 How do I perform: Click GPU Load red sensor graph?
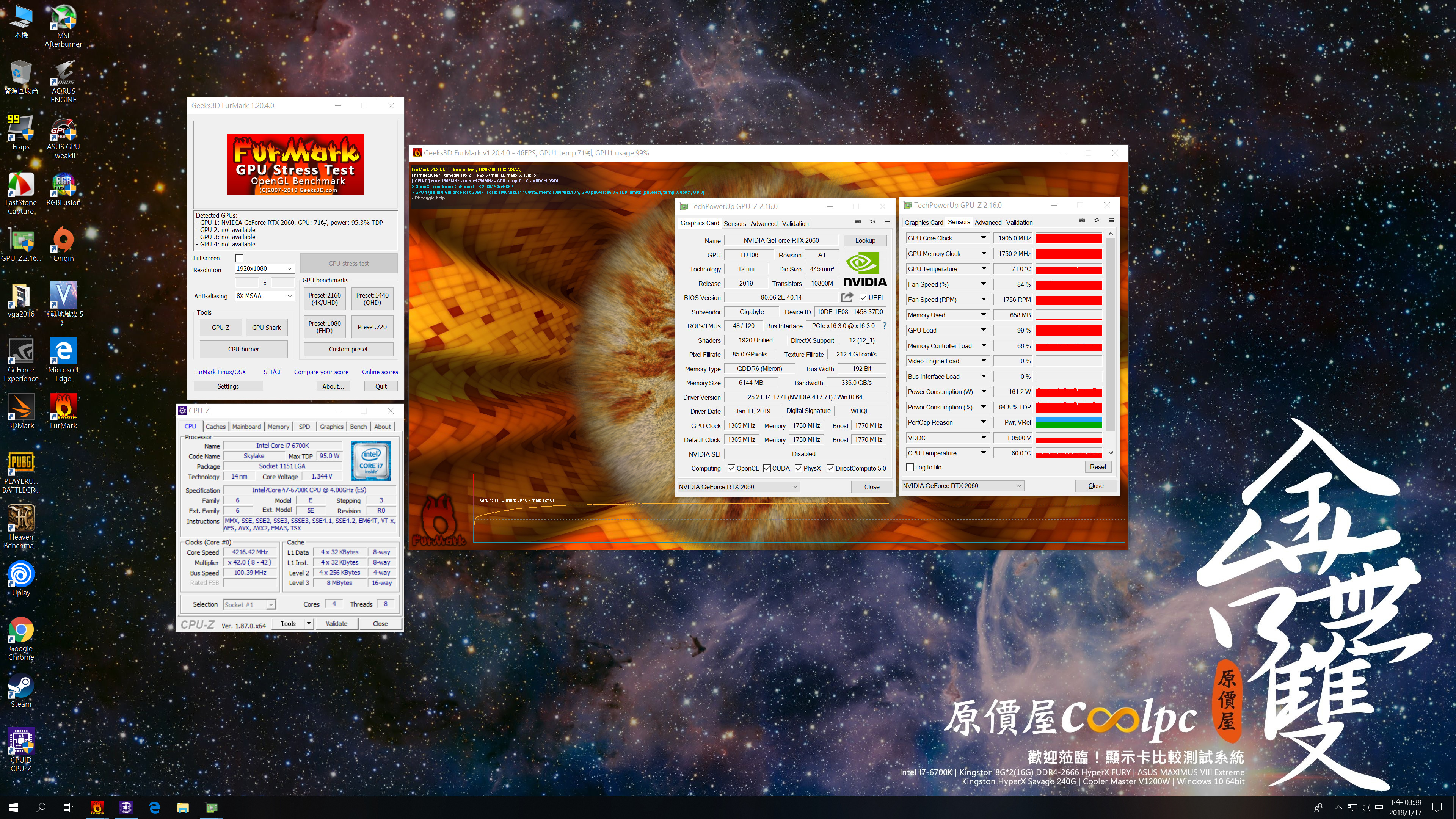(x=1069, y=330)
